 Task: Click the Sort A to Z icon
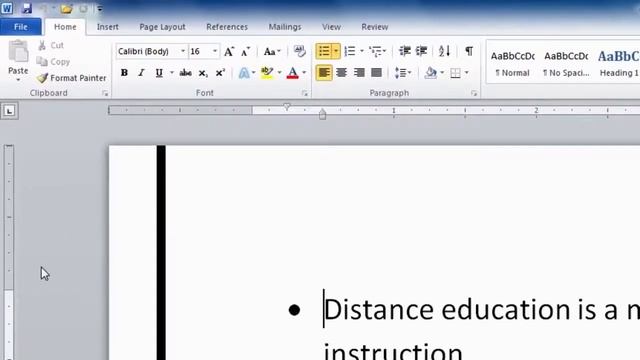444,51
